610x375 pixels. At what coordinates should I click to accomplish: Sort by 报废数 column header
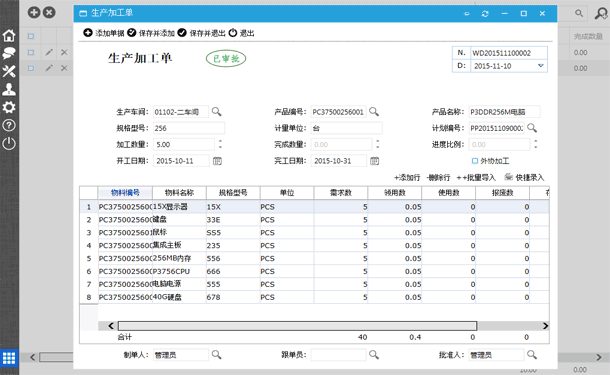(x=502, y=193)
